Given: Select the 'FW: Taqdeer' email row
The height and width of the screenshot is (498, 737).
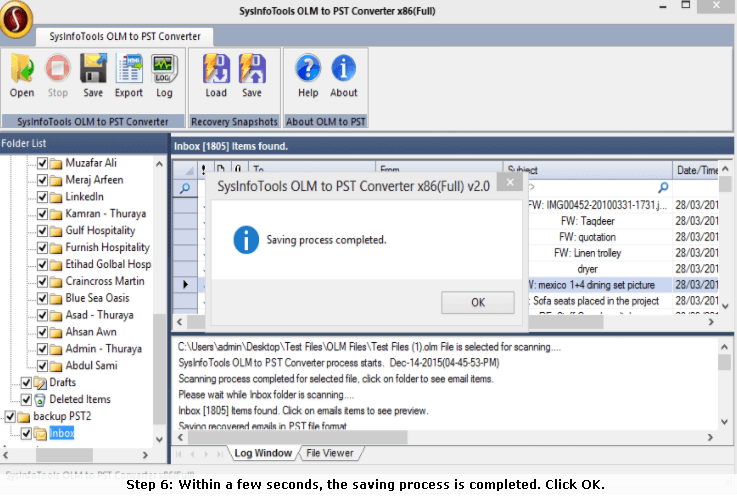Looking at the screenshot, I should [588, 221].
